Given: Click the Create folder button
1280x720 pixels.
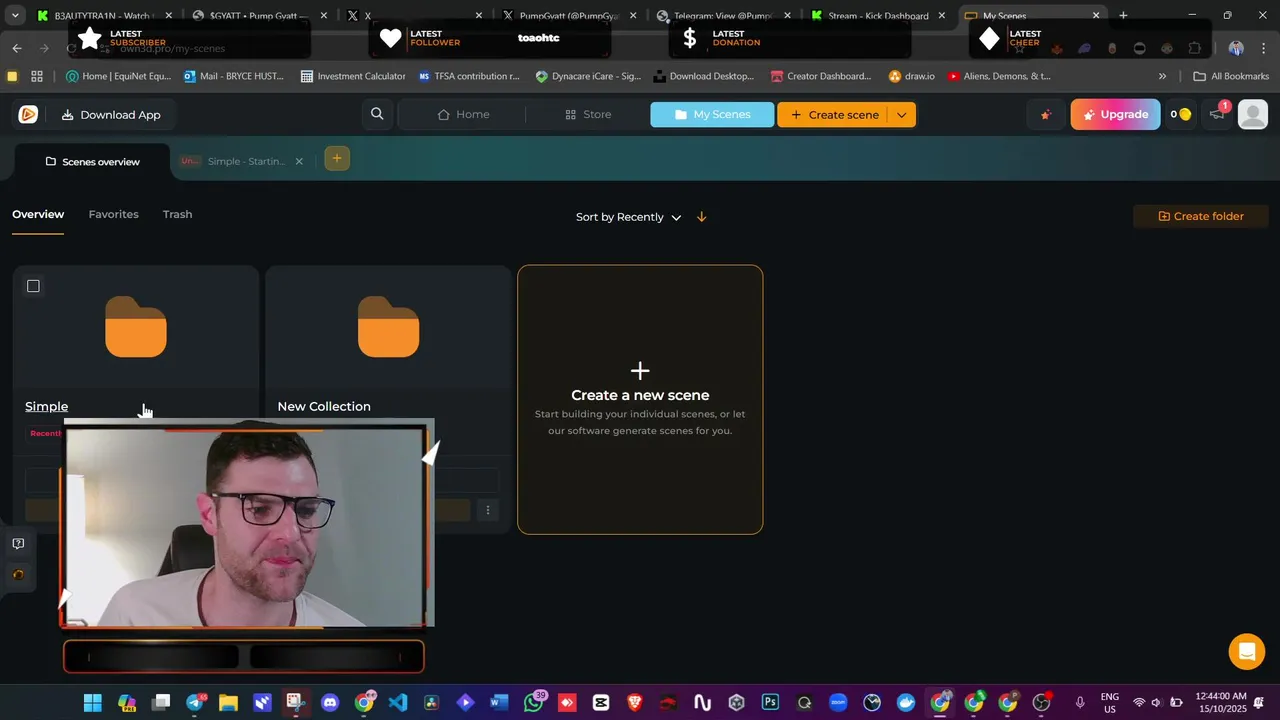Looking at the screenshot, I should tap(1201, 216).
